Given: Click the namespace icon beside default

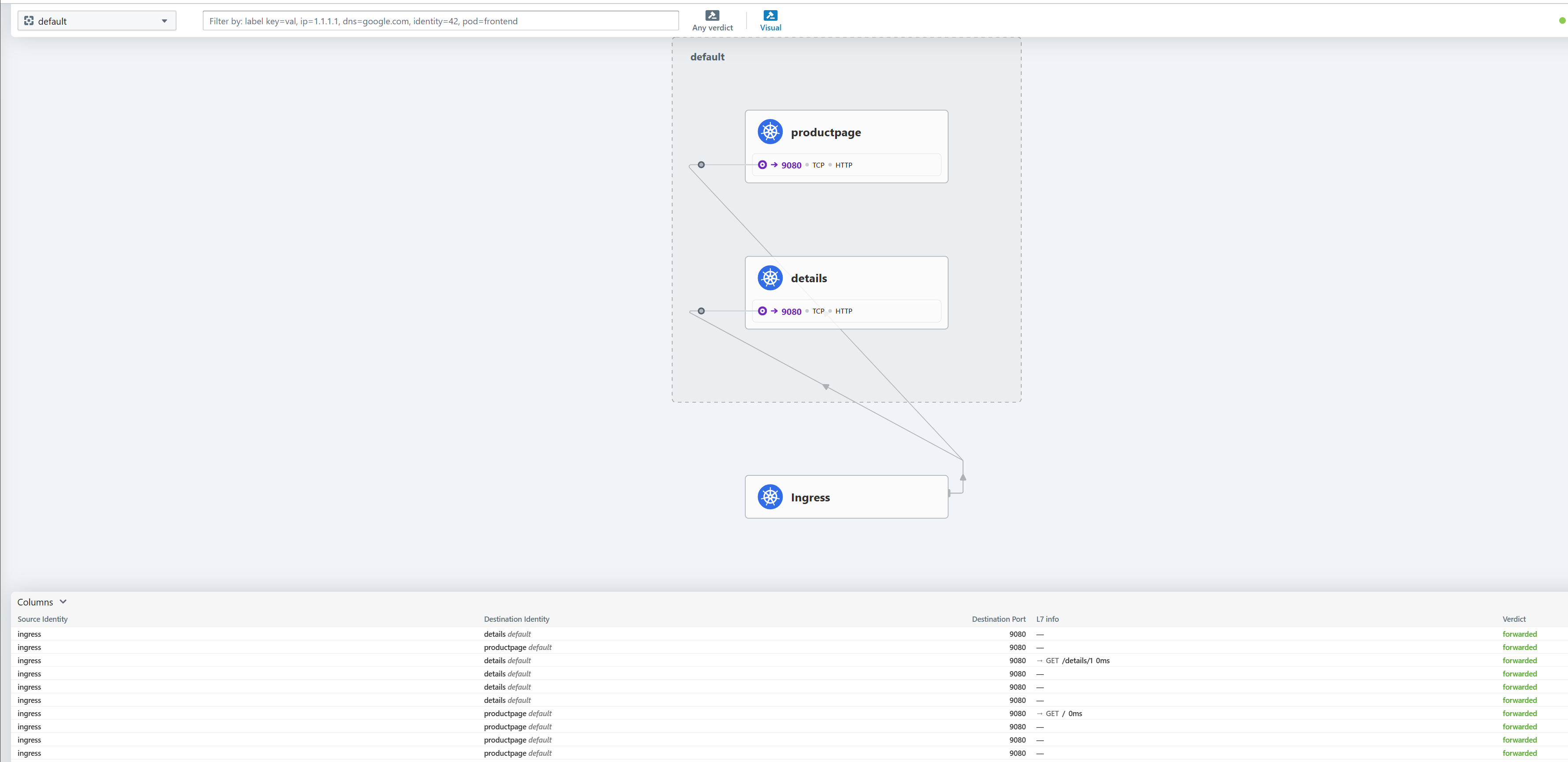Looking at the screenshot, I should (29, 21).
